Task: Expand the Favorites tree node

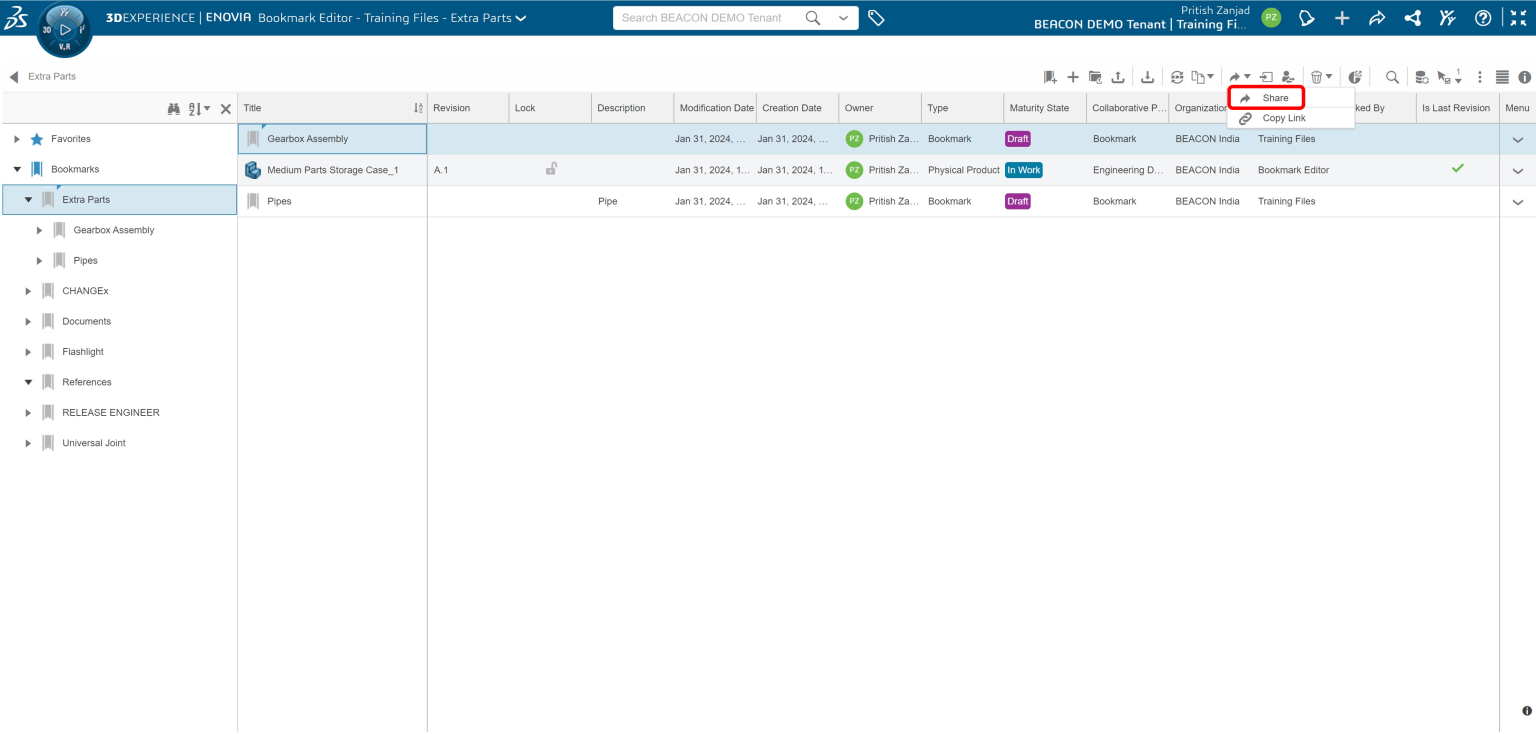Action: tap(17, 139)
